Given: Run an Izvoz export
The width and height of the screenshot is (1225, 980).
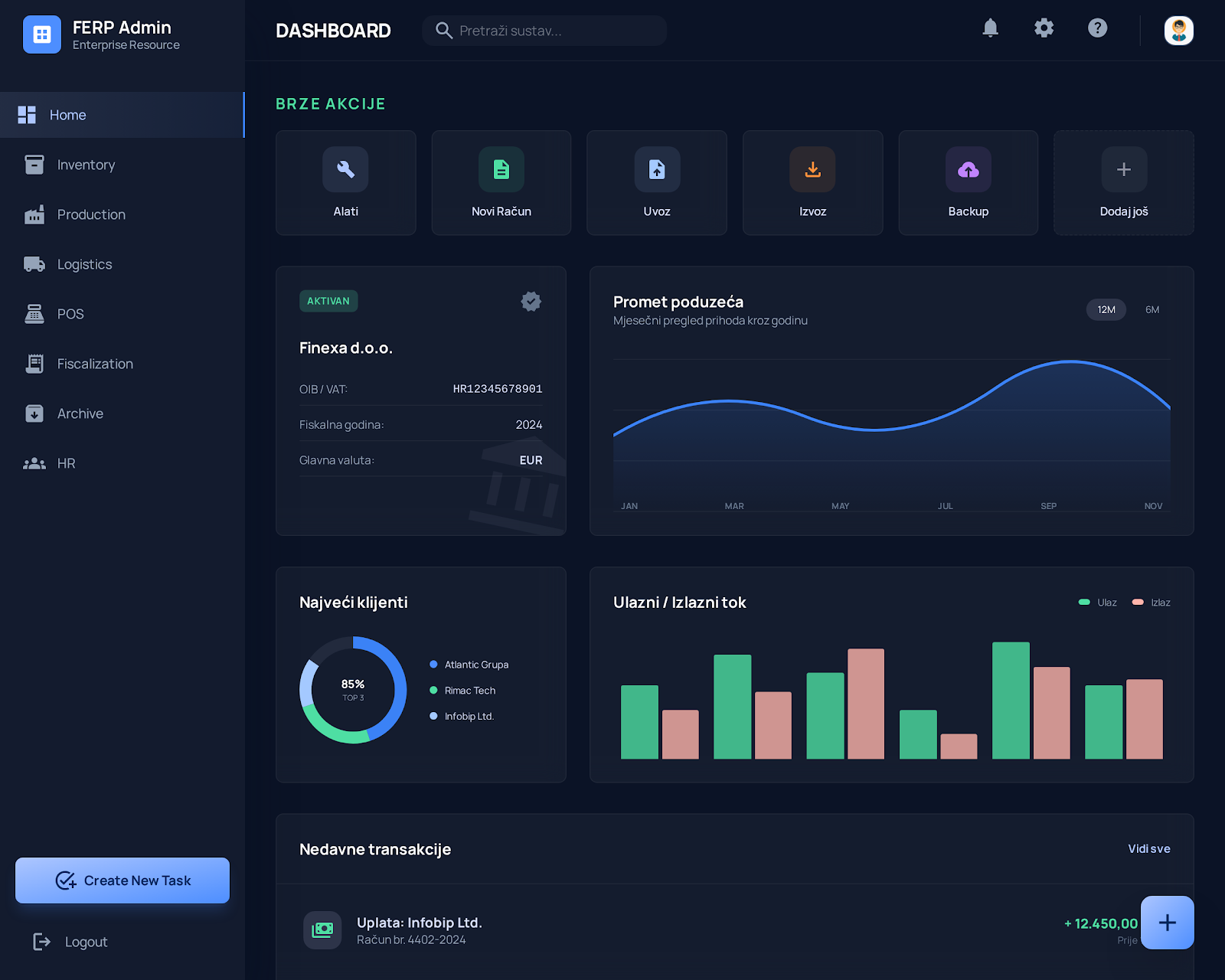Looking at the screenshot, I should 812,182.
